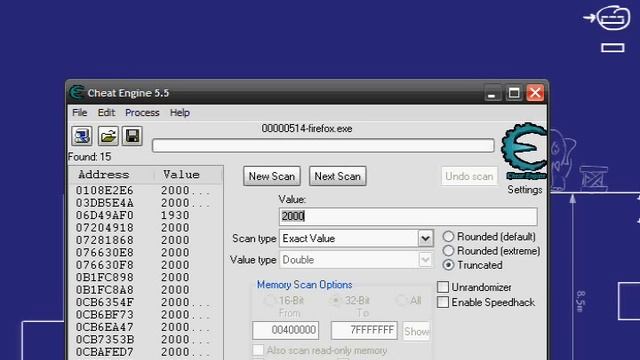This screenshot has width=640, height=360.
Task: Select address row 06D49AF0 with value 1930
Action: (146, 215)
